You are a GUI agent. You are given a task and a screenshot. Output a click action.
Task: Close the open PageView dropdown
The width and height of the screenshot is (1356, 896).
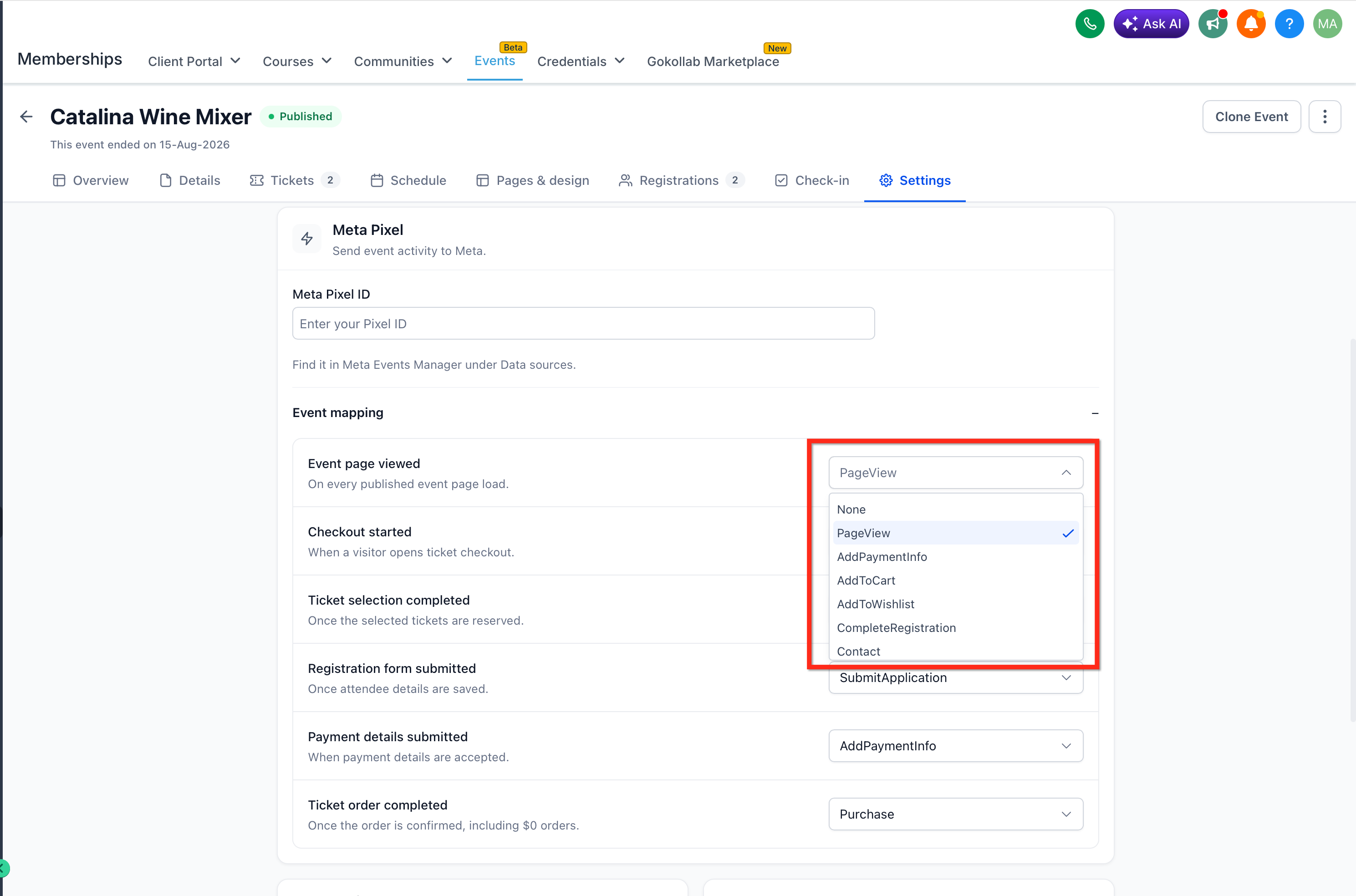point(956,473)
